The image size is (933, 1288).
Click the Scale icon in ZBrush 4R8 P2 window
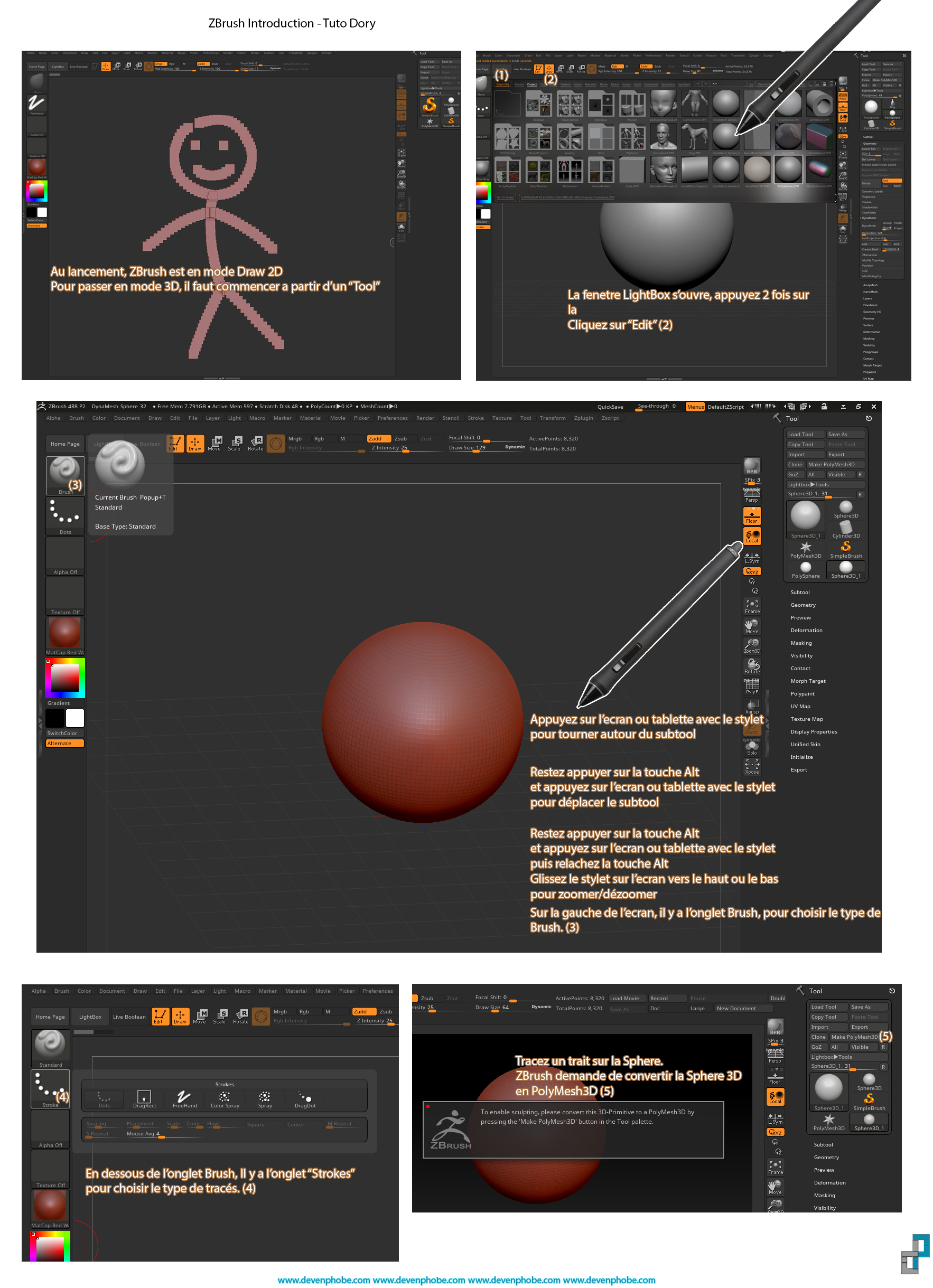(x=234, y=444)
